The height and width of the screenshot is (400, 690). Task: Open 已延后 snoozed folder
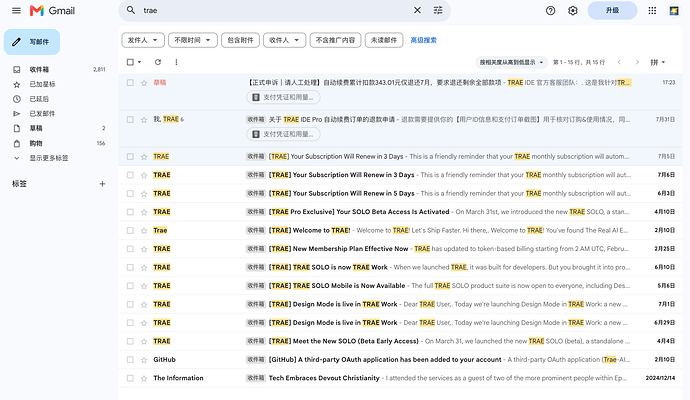point(59,99)
